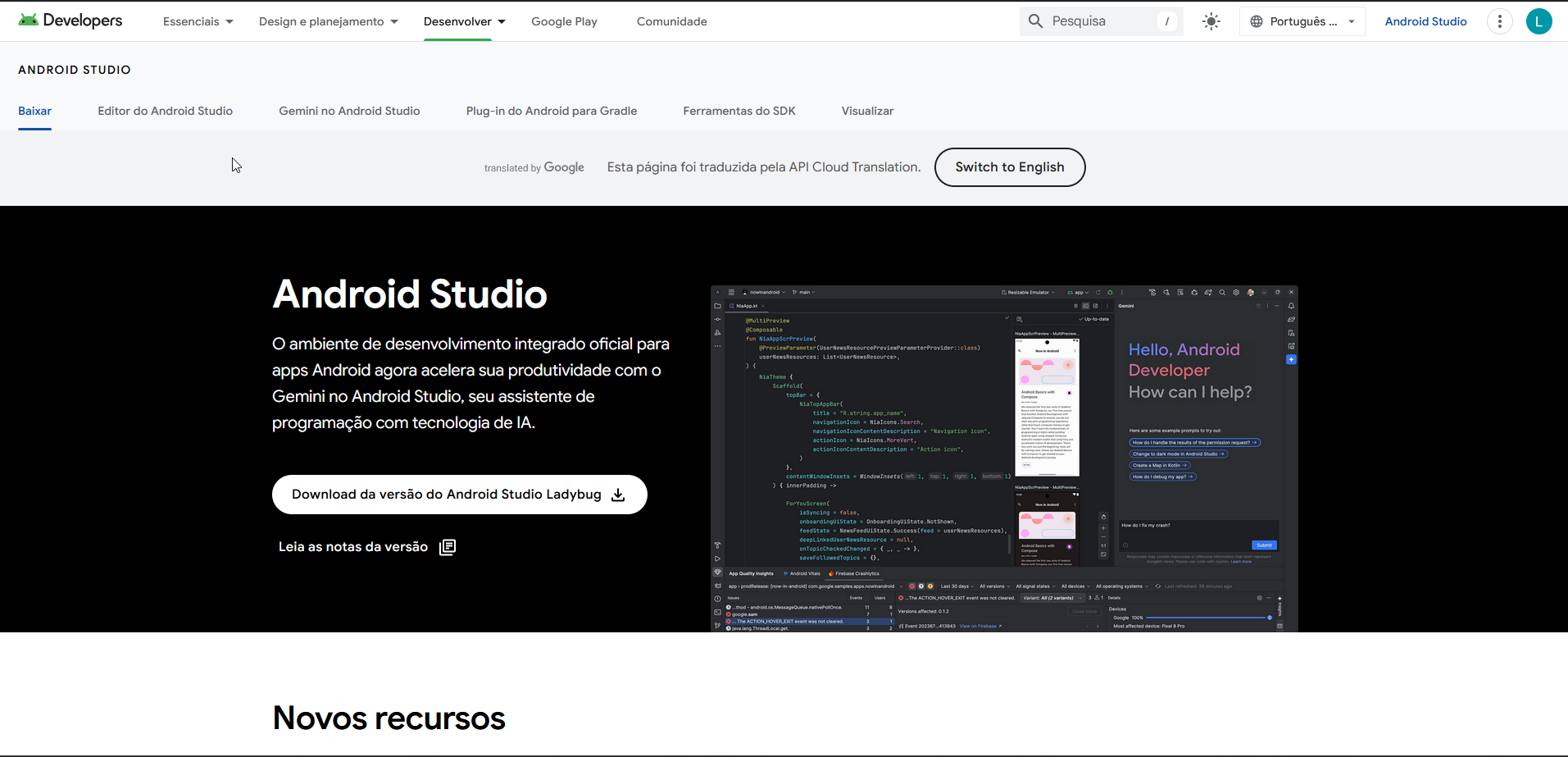Viewport: 1568px width, 757px height.
Task: Click the Novos recursos heading
Action: click(389, 718)
